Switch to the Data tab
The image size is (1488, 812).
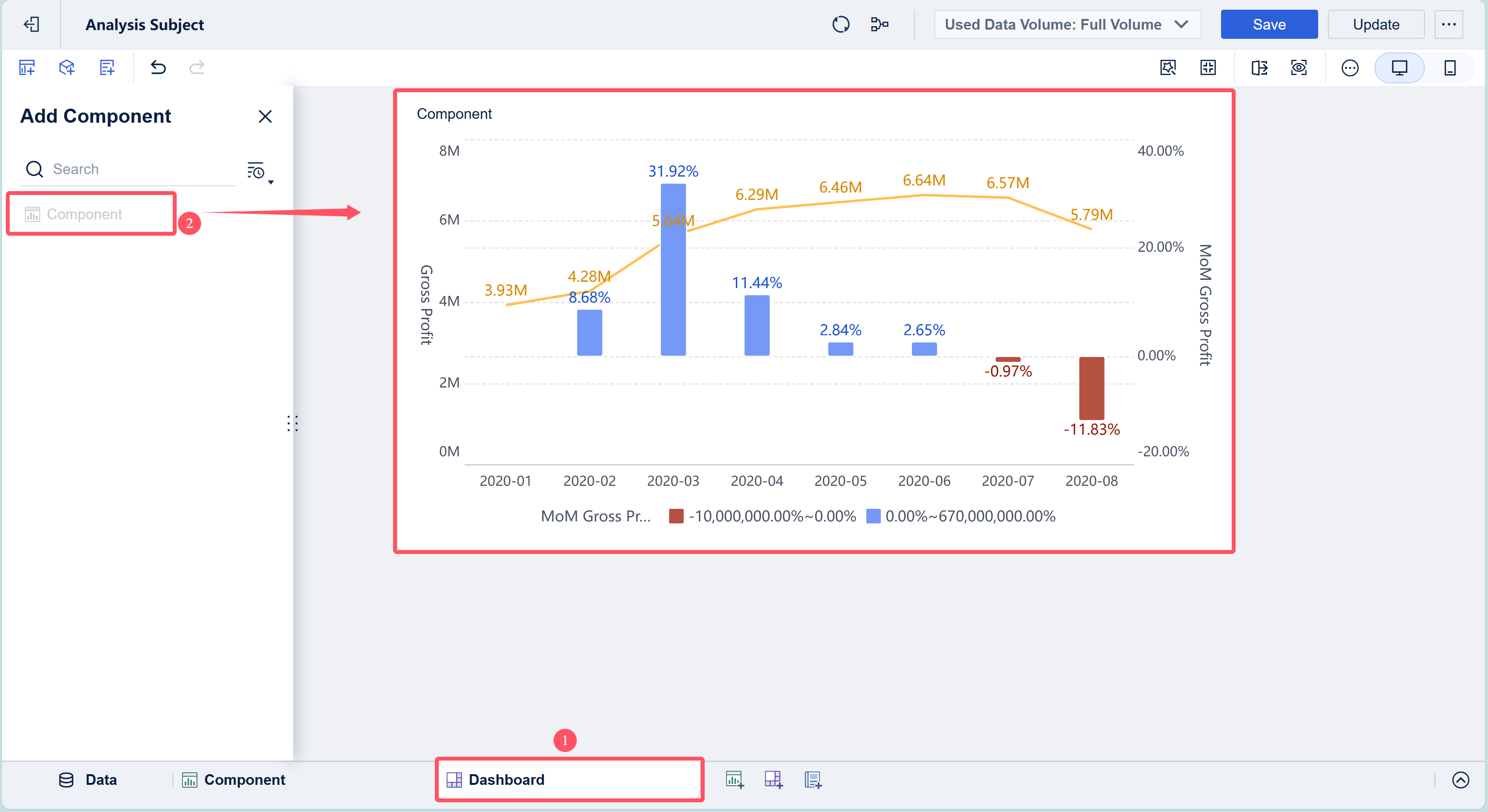pyautogui.click(x=88, y=780)
